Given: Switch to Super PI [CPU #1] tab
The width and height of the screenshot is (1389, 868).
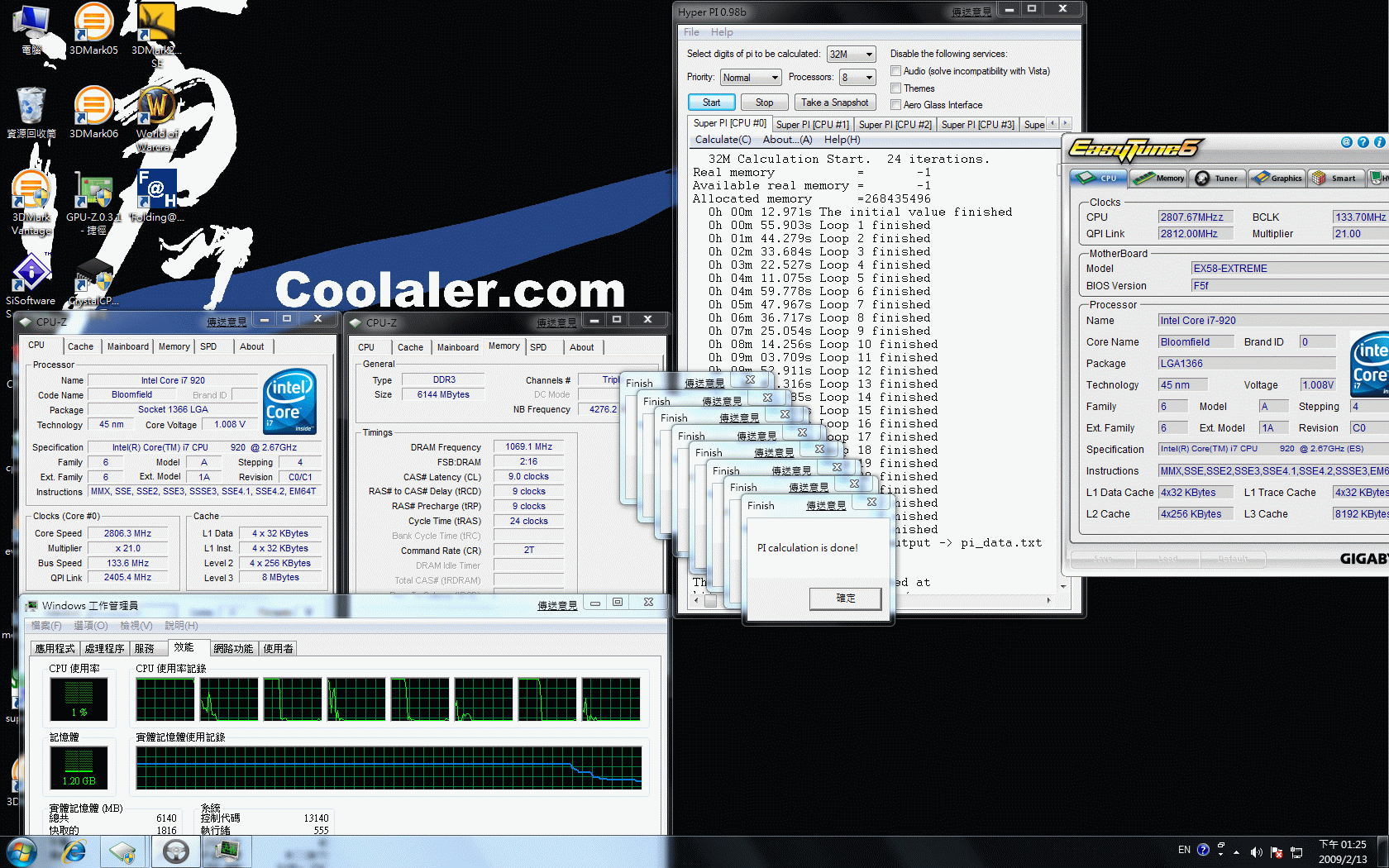Looking at the screenshot, I should tap(812, 125).
